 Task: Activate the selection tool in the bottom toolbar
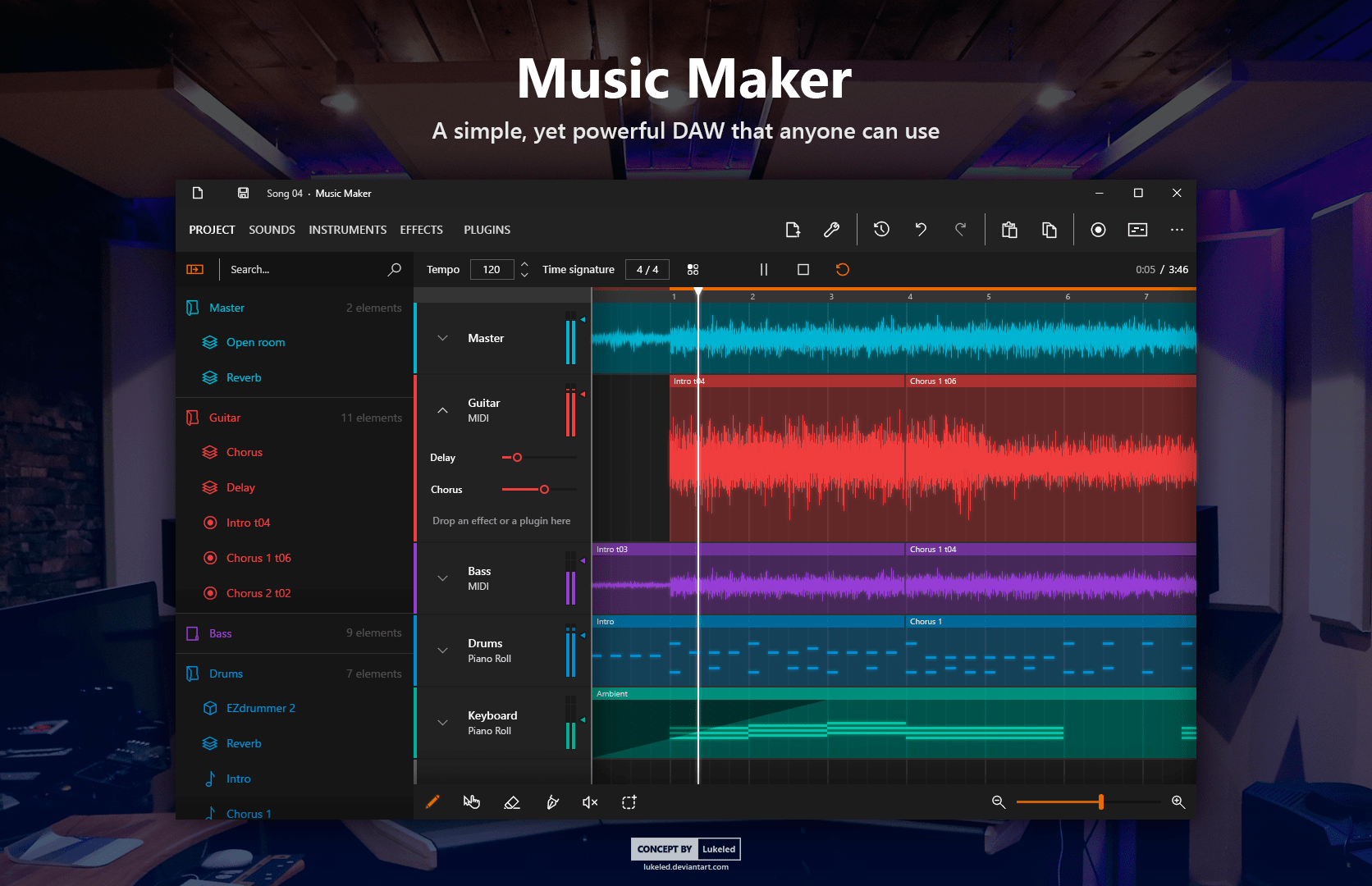click(x=629, y=802)
